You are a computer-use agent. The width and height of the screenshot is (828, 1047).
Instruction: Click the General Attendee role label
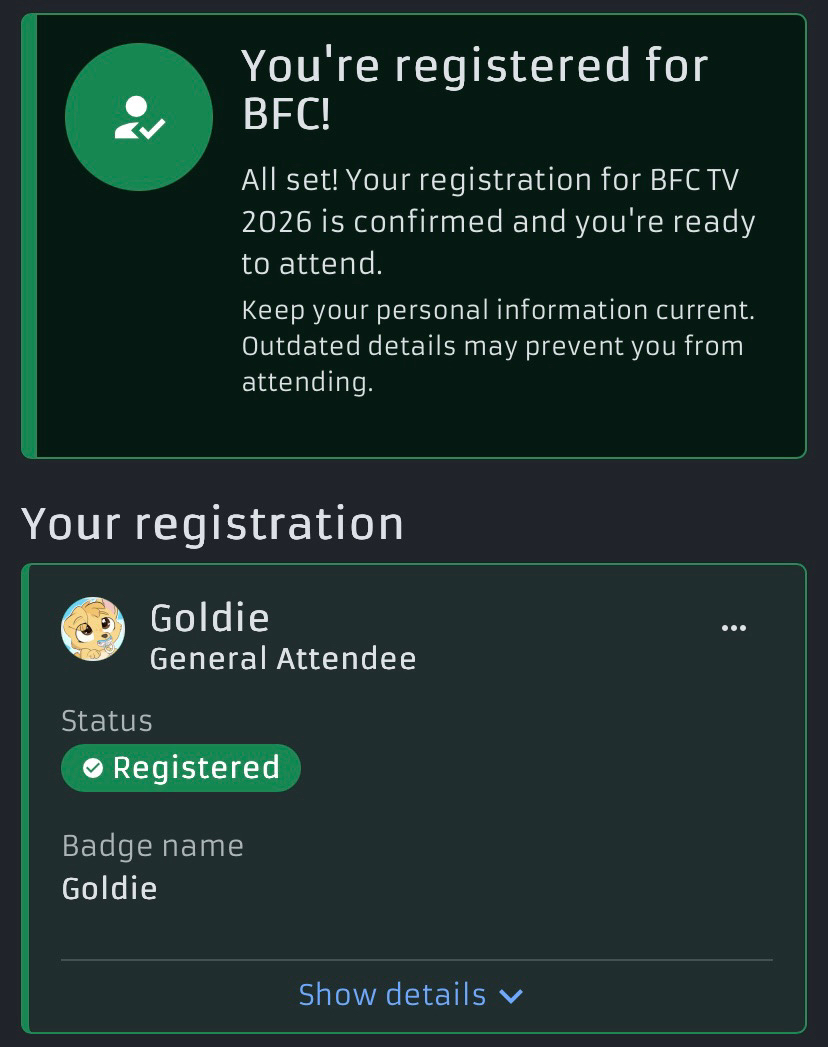(283, 659)
